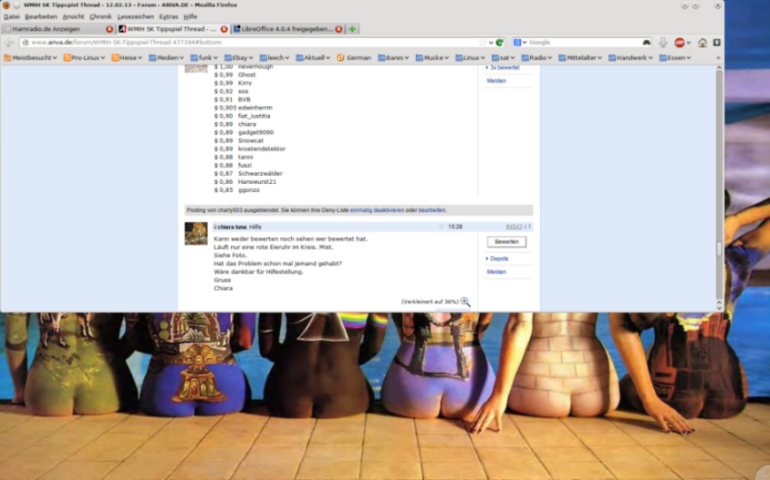Switch to the LibreOffice 4.0.4 freigegeben tab

288,29
